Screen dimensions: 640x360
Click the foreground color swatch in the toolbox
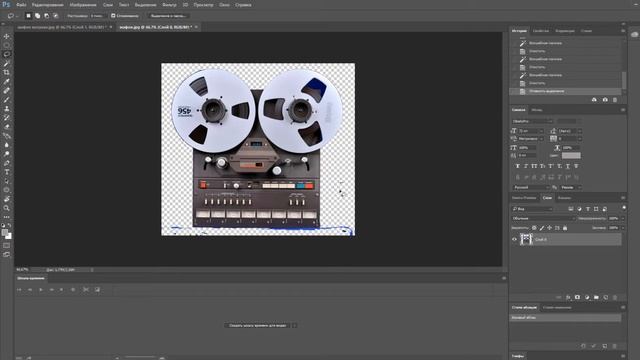point(5,233)
